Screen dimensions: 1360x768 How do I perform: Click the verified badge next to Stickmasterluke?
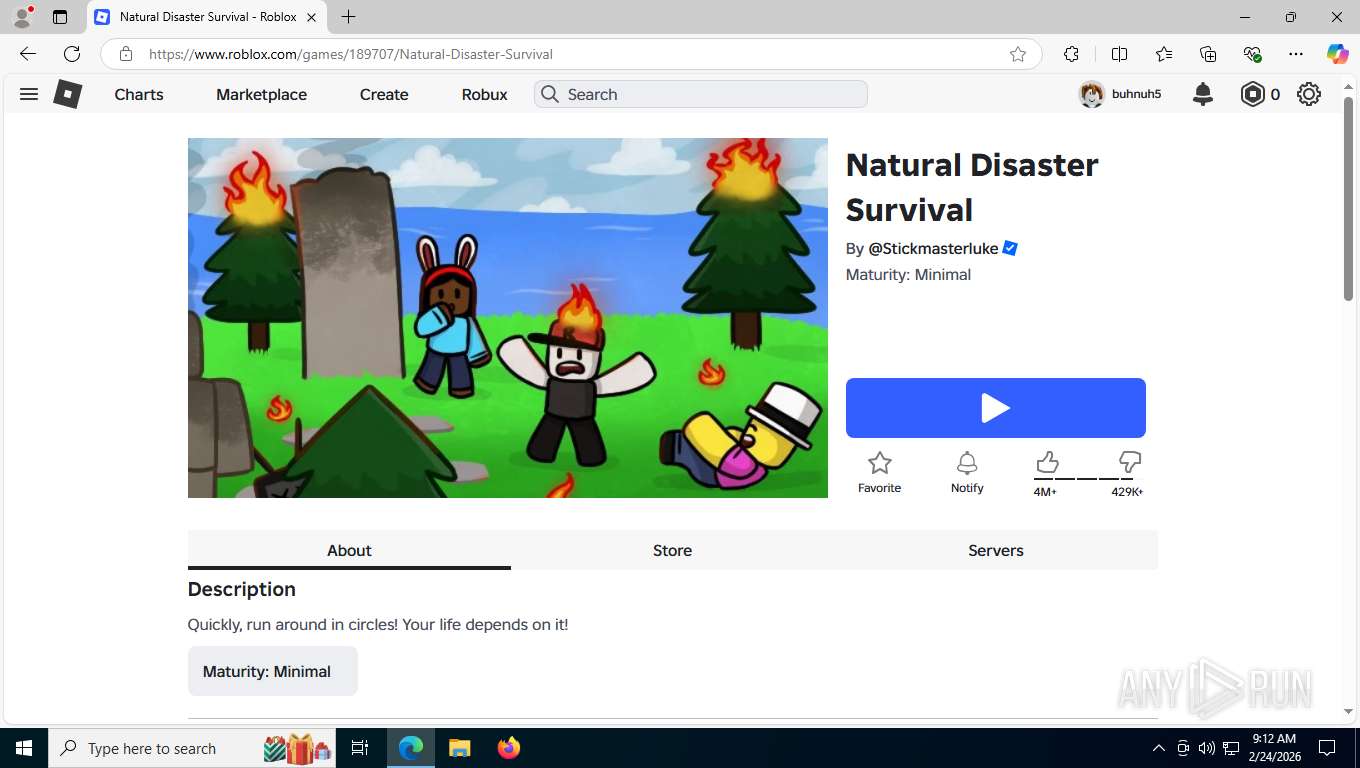coord(1010,248)
